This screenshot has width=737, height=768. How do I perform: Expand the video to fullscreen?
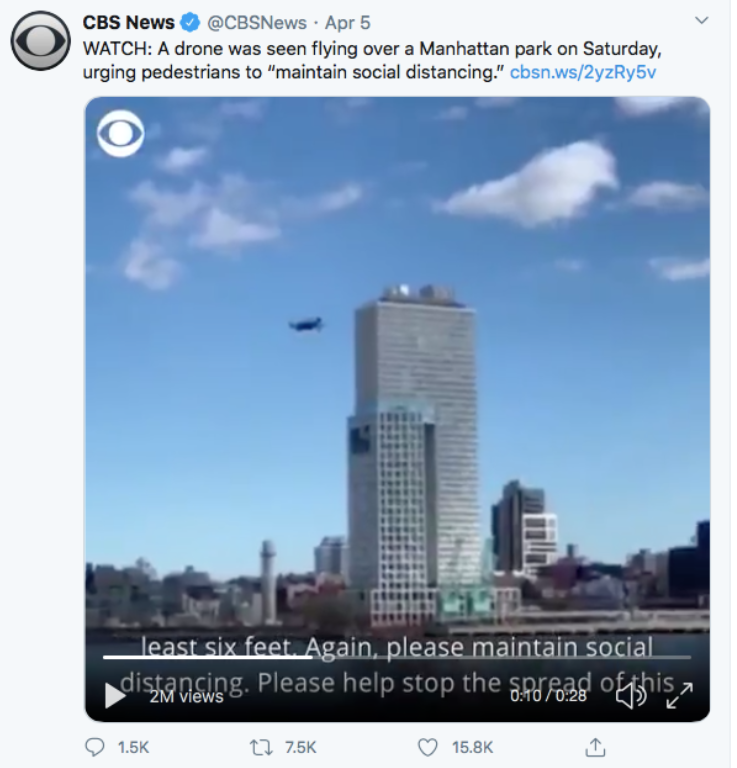coord(680,696)
